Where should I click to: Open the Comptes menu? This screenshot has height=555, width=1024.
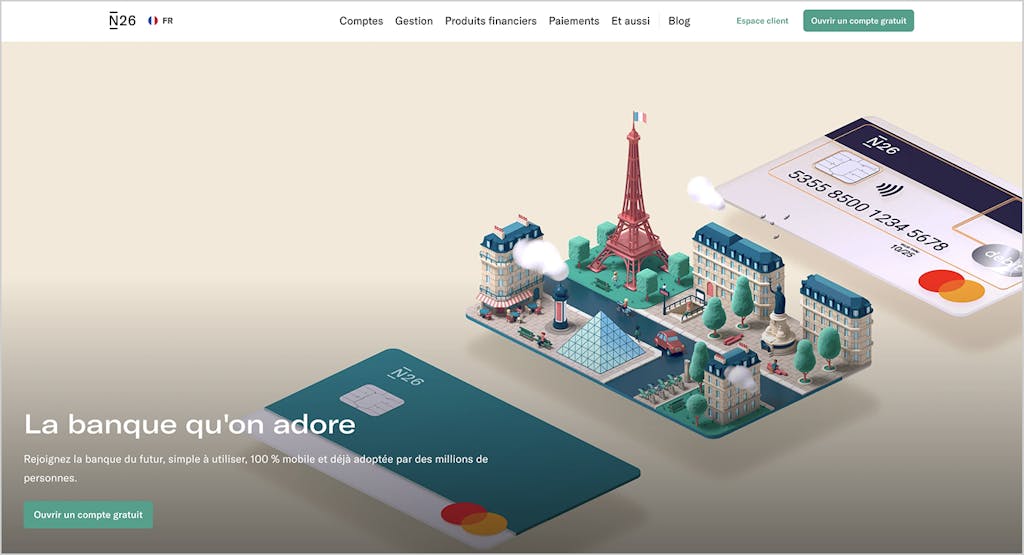click(361, 21)
